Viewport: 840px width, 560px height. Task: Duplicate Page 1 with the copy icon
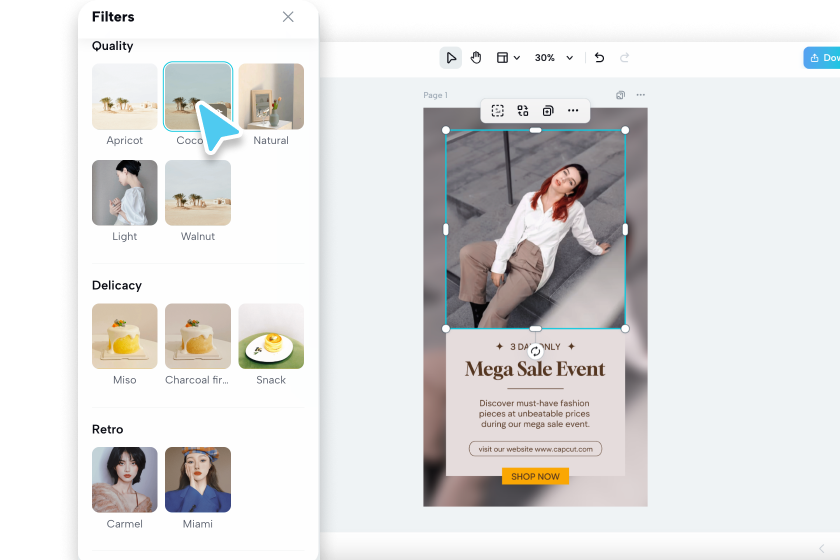click(620, 95)
